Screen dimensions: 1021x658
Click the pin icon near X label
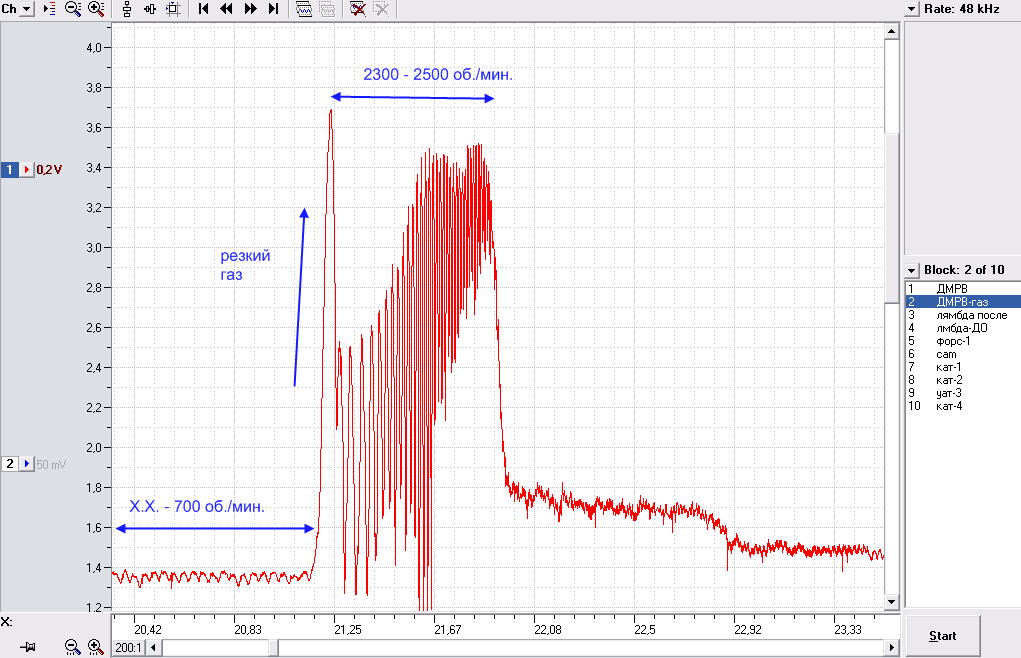coord(27,647)
